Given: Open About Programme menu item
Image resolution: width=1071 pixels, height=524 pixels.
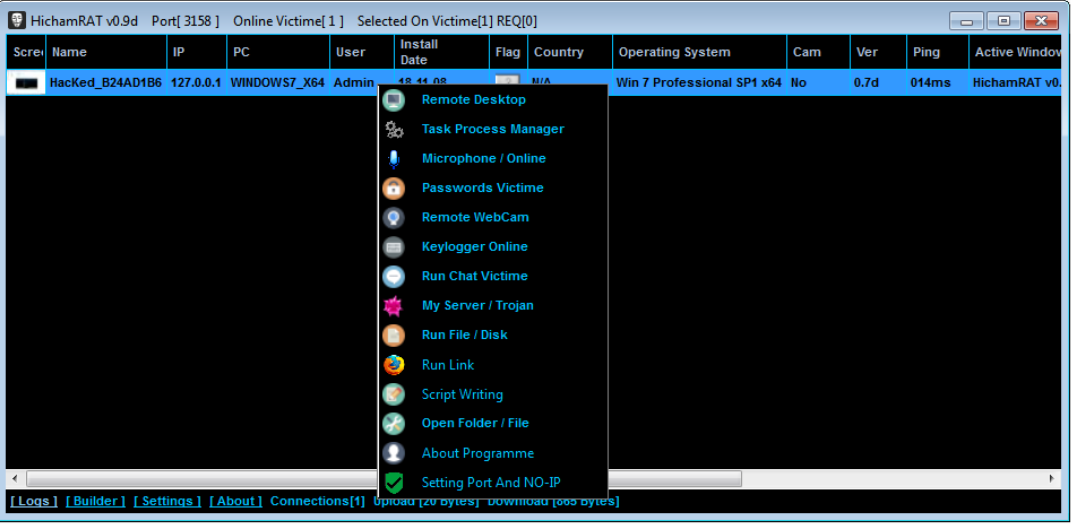Looking at the screenshot, I should pyautogui.click(x=477, y=453).
